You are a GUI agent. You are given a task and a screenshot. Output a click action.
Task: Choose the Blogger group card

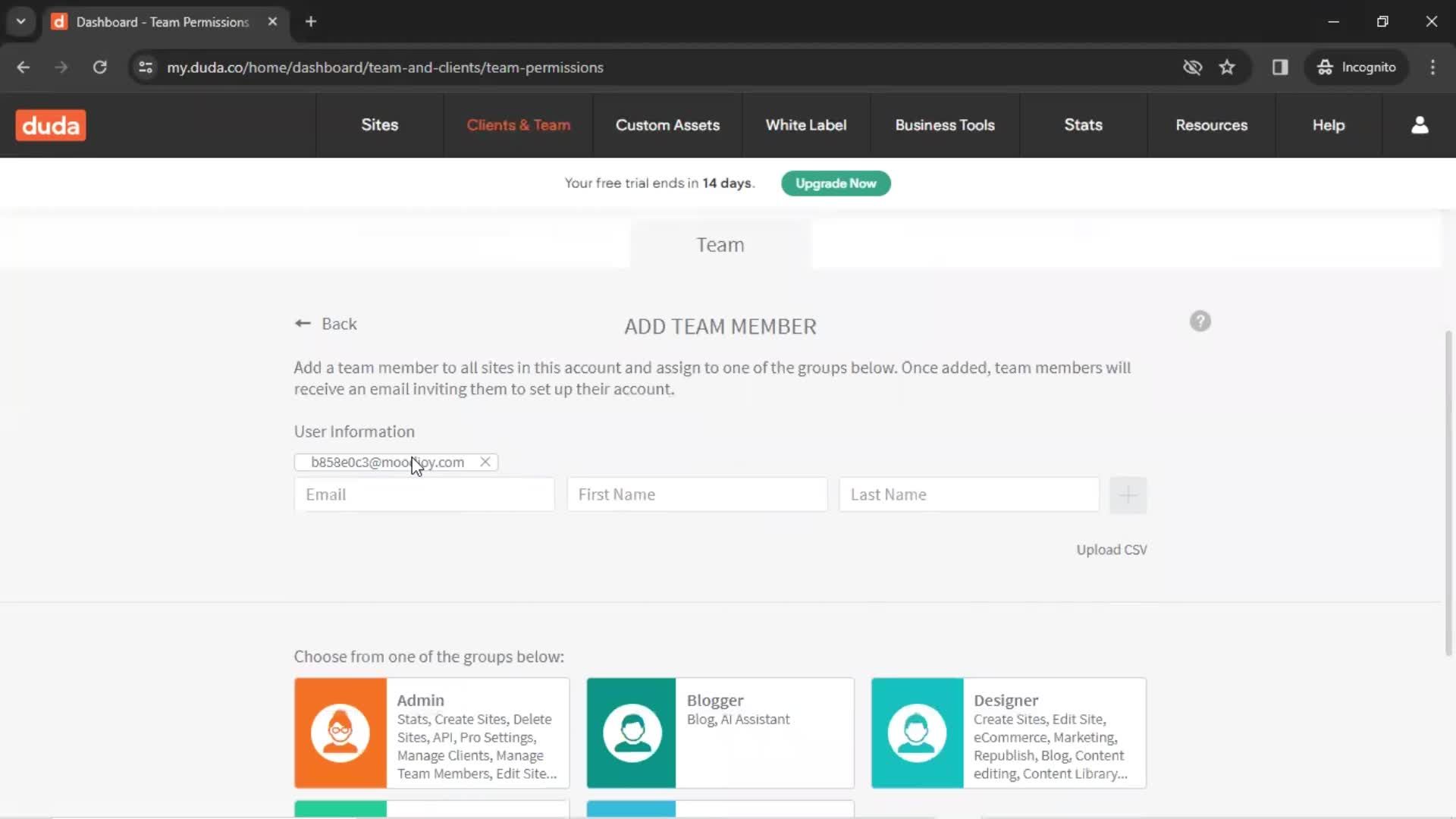720,733
